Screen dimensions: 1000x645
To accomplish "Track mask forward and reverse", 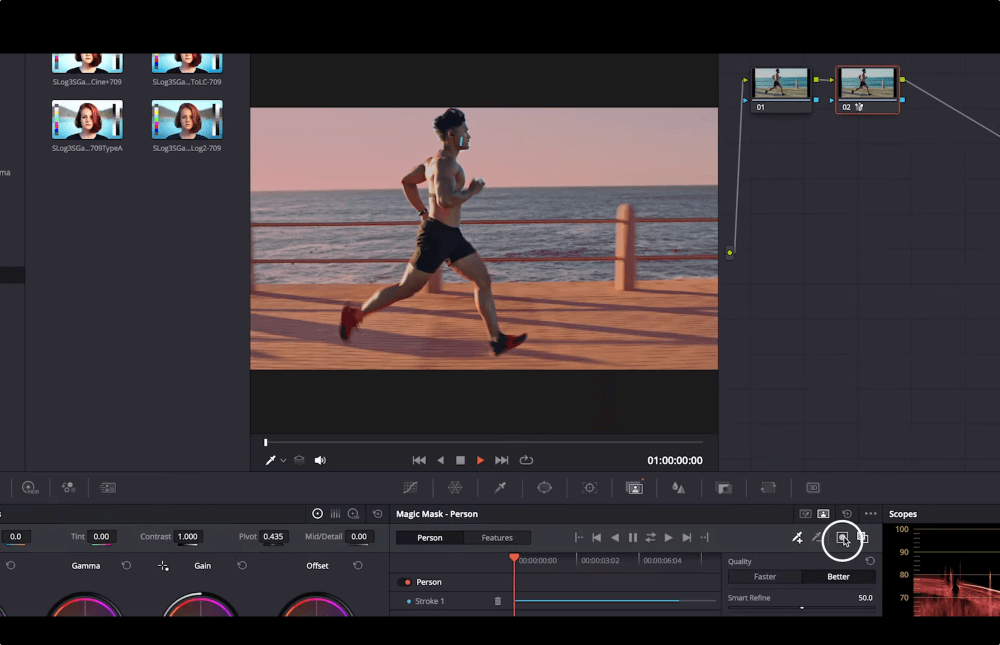I will [651, 538].
